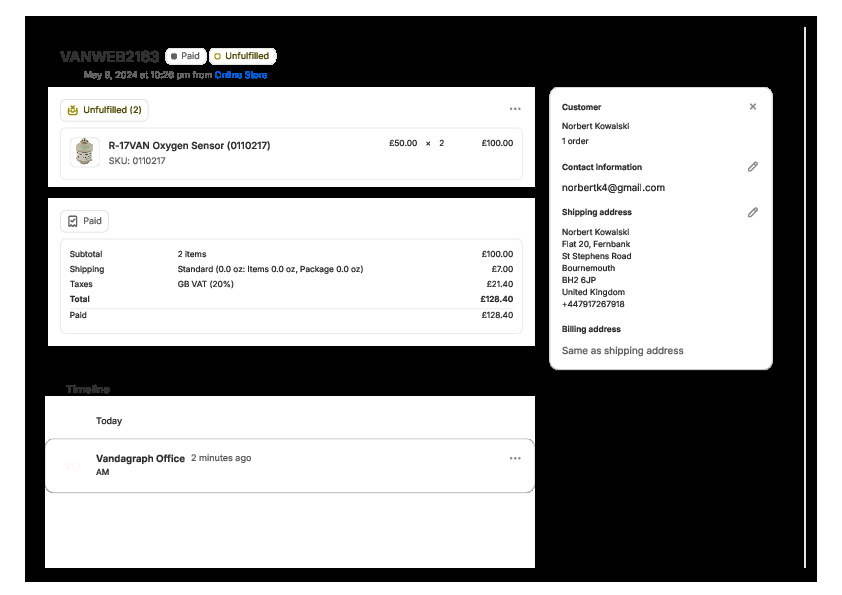Click the box icon in the Unfulfilled (2) badge
Screen dimensions: 842x595
click(x=72, y=110)
